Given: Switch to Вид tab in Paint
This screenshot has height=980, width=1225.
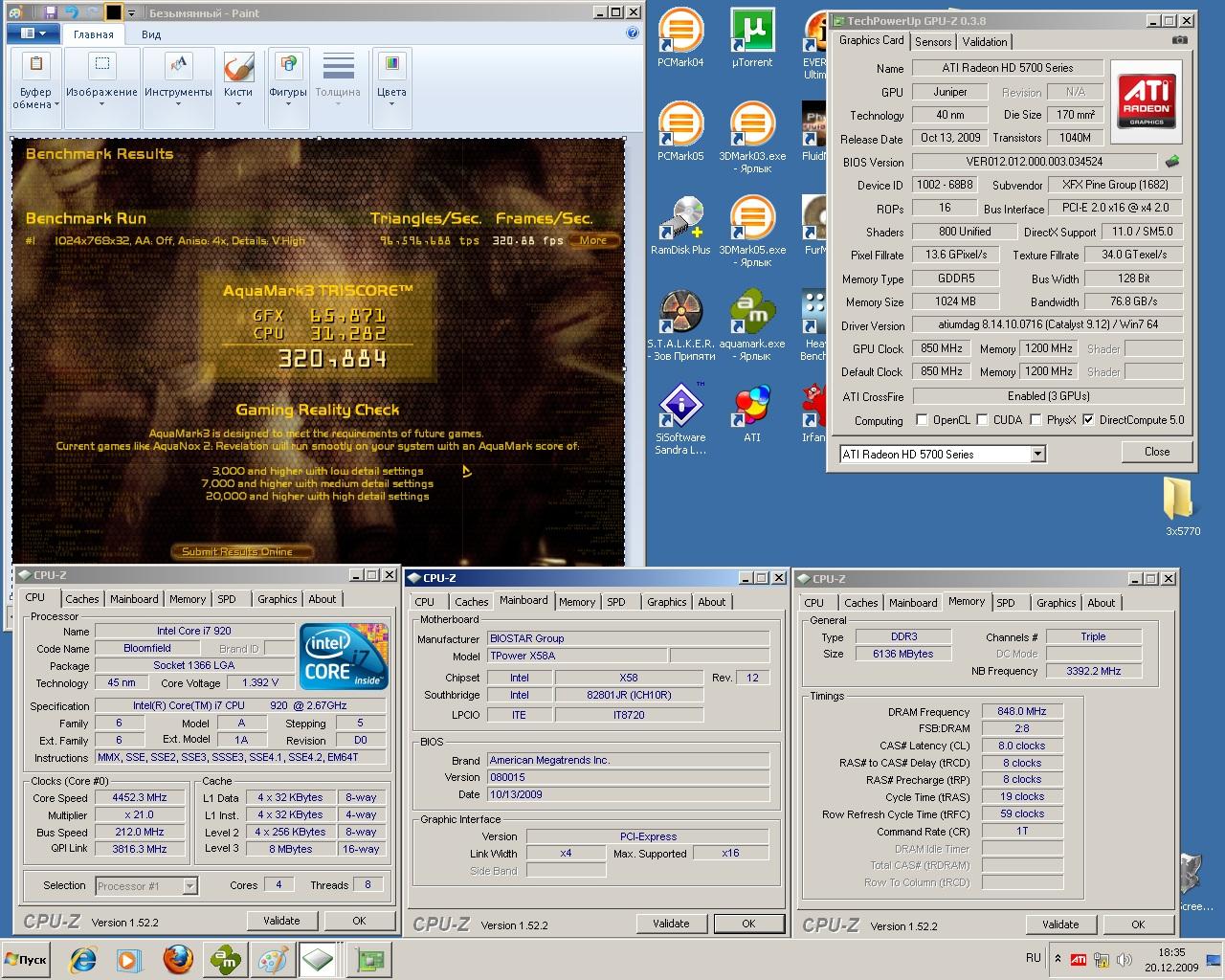Looking at the screenshot, I should tap(151, 34).
